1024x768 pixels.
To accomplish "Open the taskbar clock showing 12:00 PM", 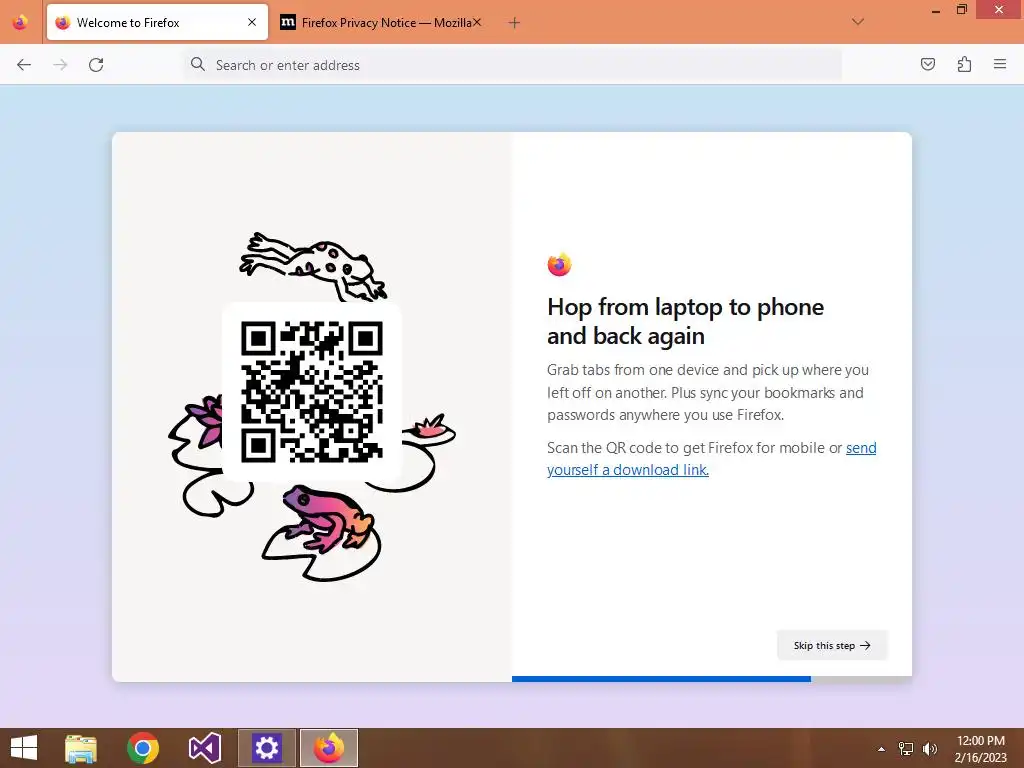I will (x=980, y=748).
